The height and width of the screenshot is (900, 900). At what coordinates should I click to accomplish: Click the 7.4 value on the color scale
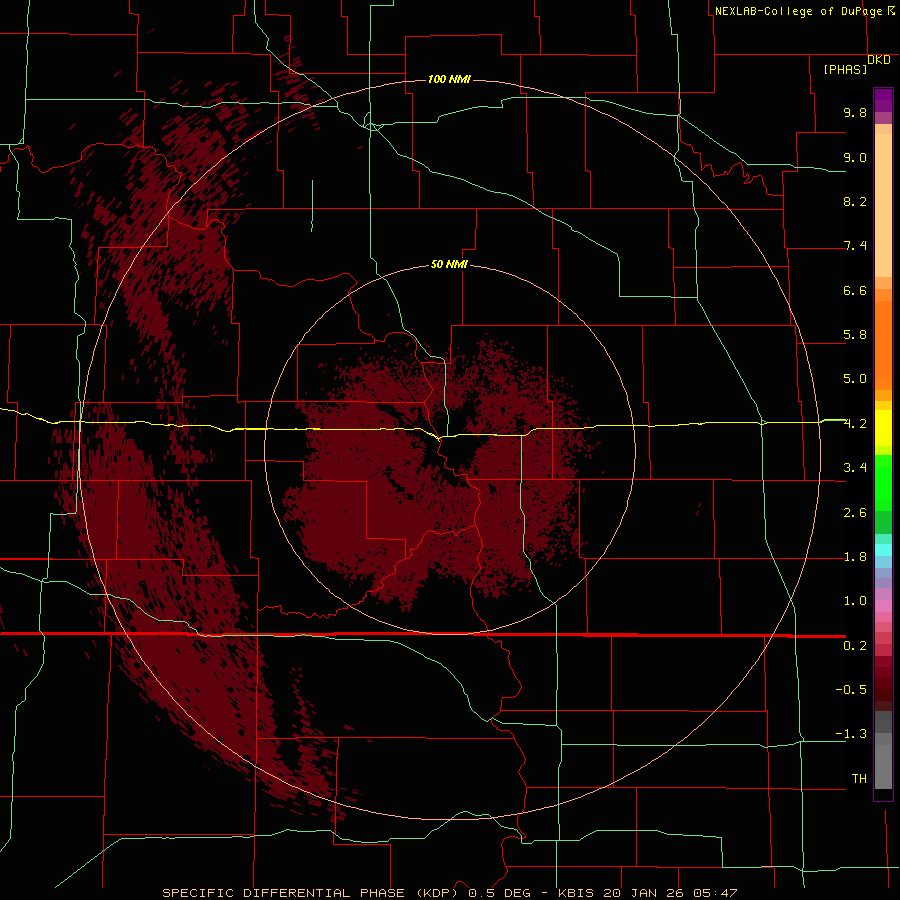tap(855, 246)
